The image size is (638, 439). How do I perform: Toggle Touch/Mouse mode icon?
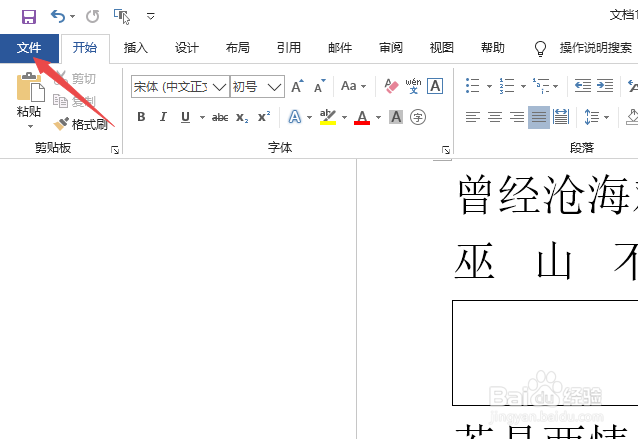[x=122, y=17]
